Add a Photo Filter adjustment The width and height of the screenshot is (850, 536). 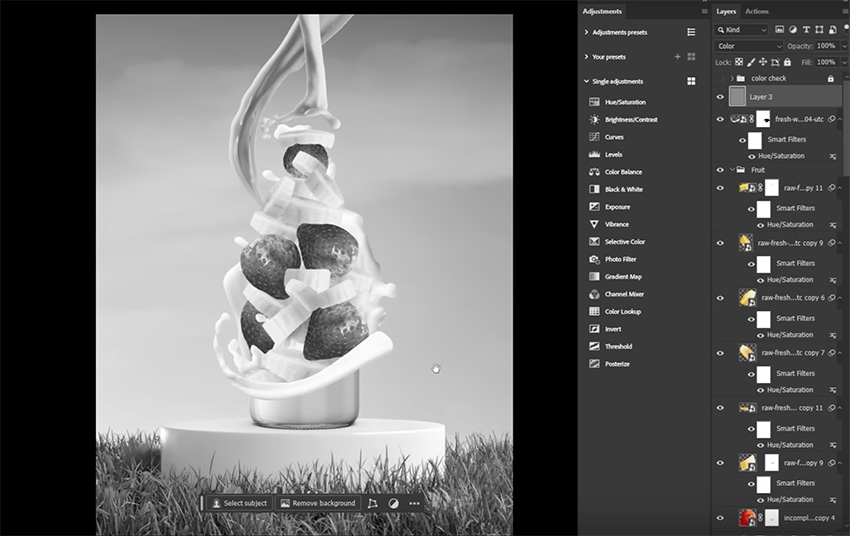tap(613, 259)
